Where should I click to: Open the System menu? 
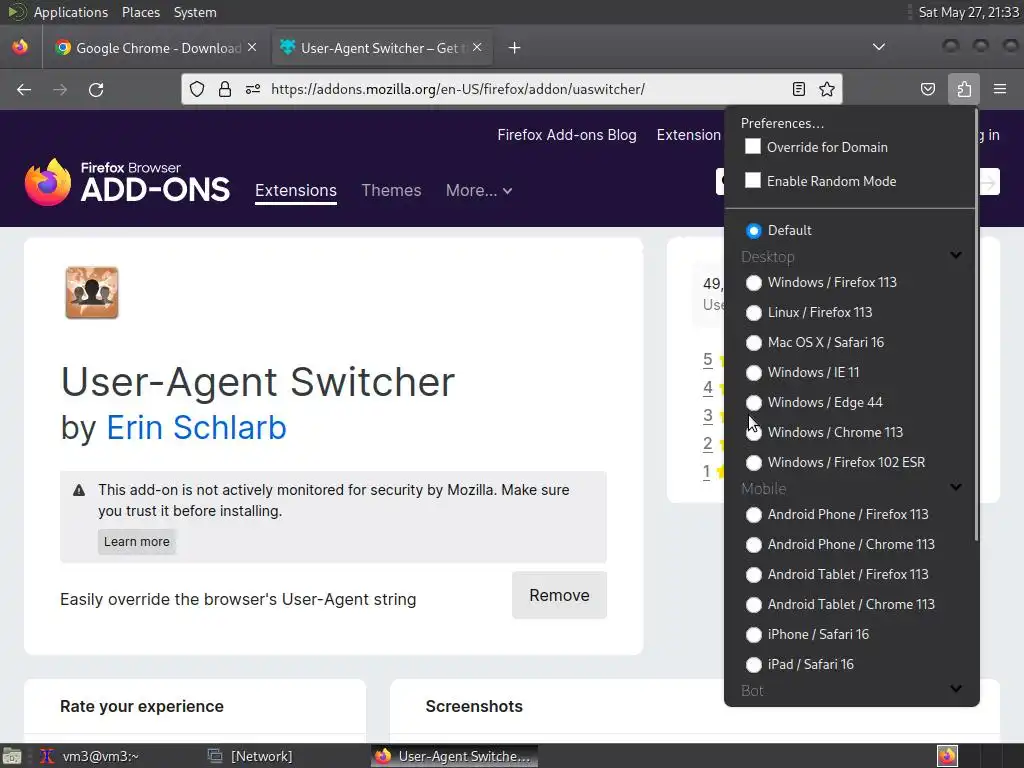(195, 12)
